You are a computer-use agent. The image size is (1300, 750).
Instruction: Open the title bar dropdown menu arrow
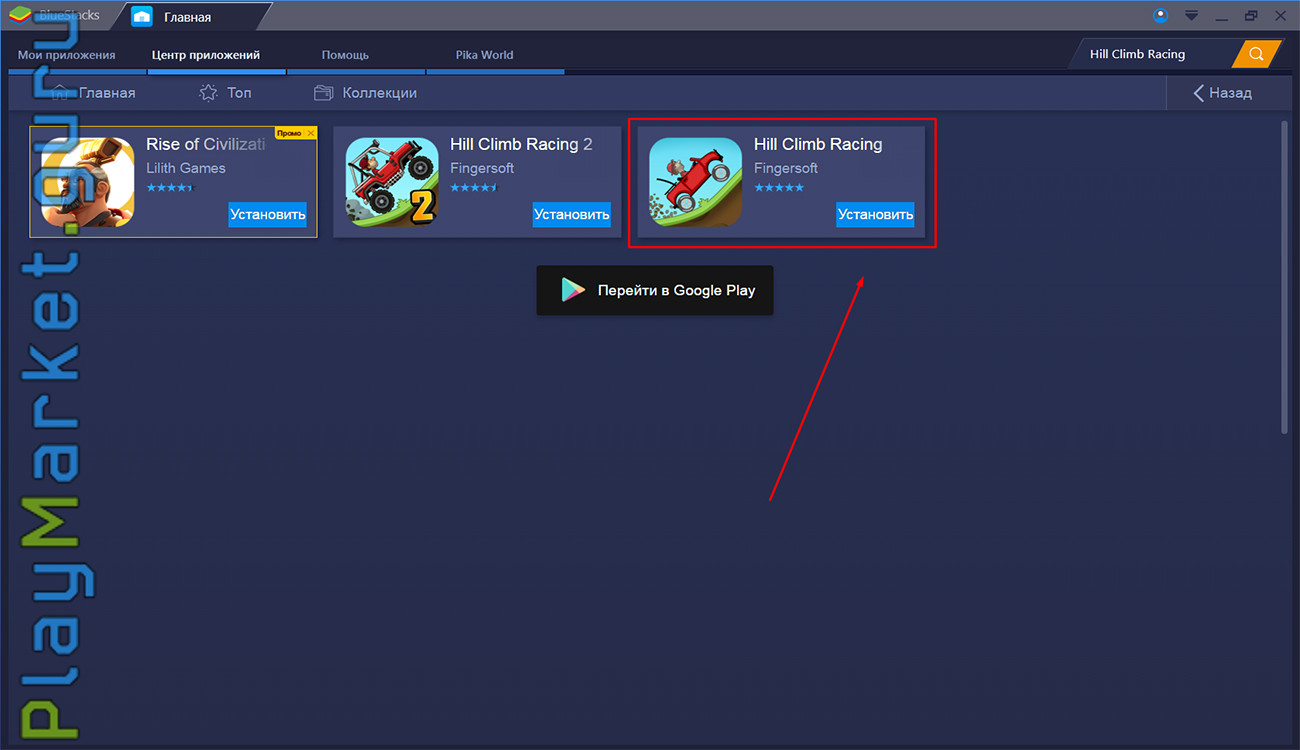(x=1191, y=16)
